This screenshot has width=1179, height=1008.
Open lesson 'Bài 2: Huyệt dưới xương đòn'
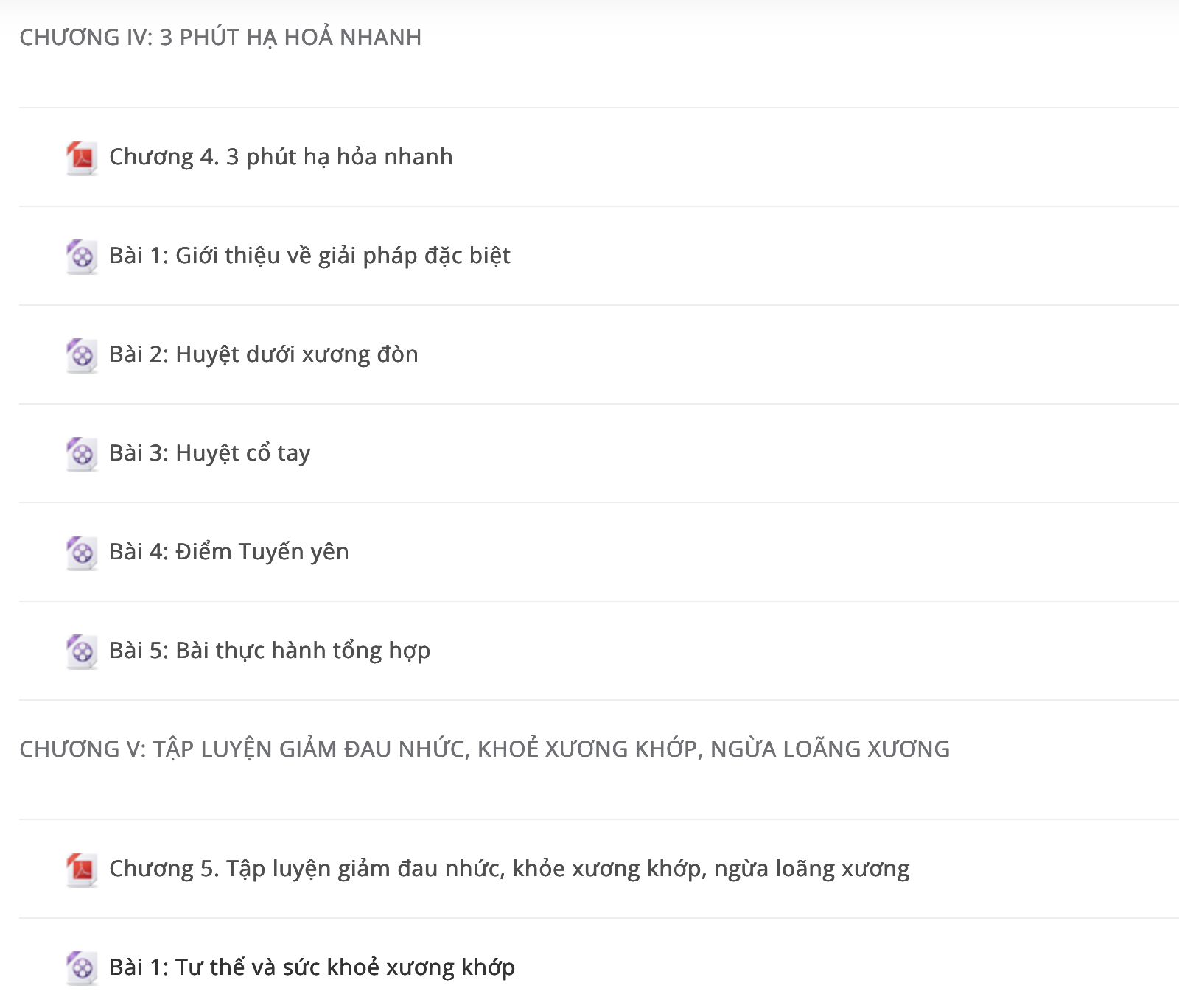pyautogui.click(x=264, y=354)
